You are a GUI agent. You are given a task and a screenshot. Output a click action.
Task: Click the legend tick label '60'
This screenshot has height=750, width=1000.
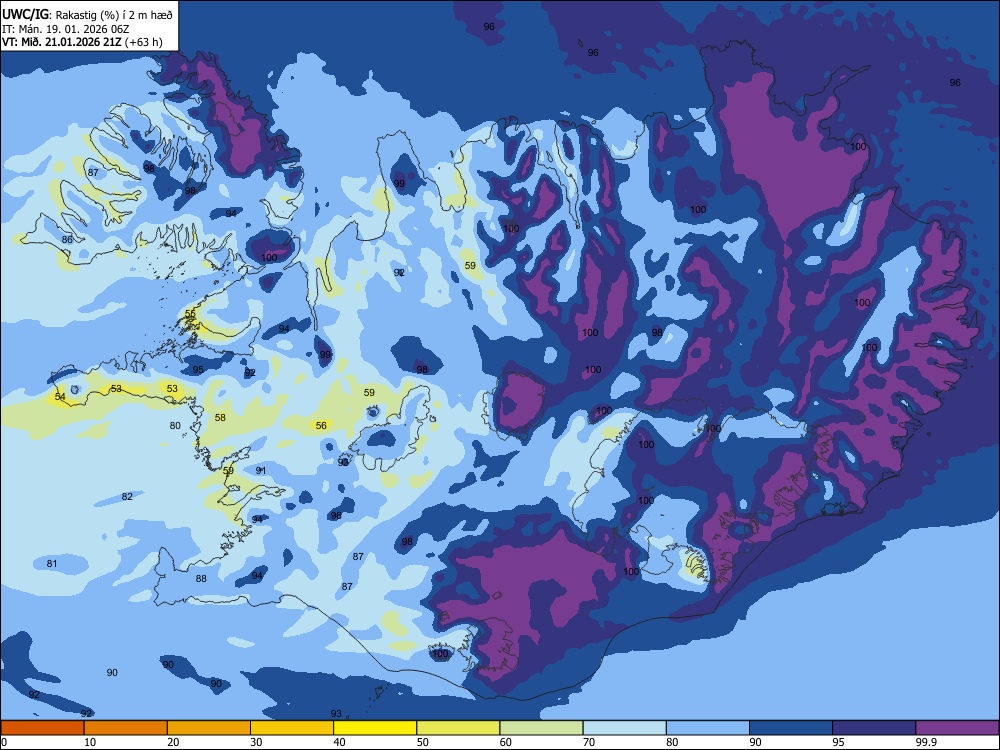tap(506, 742)
